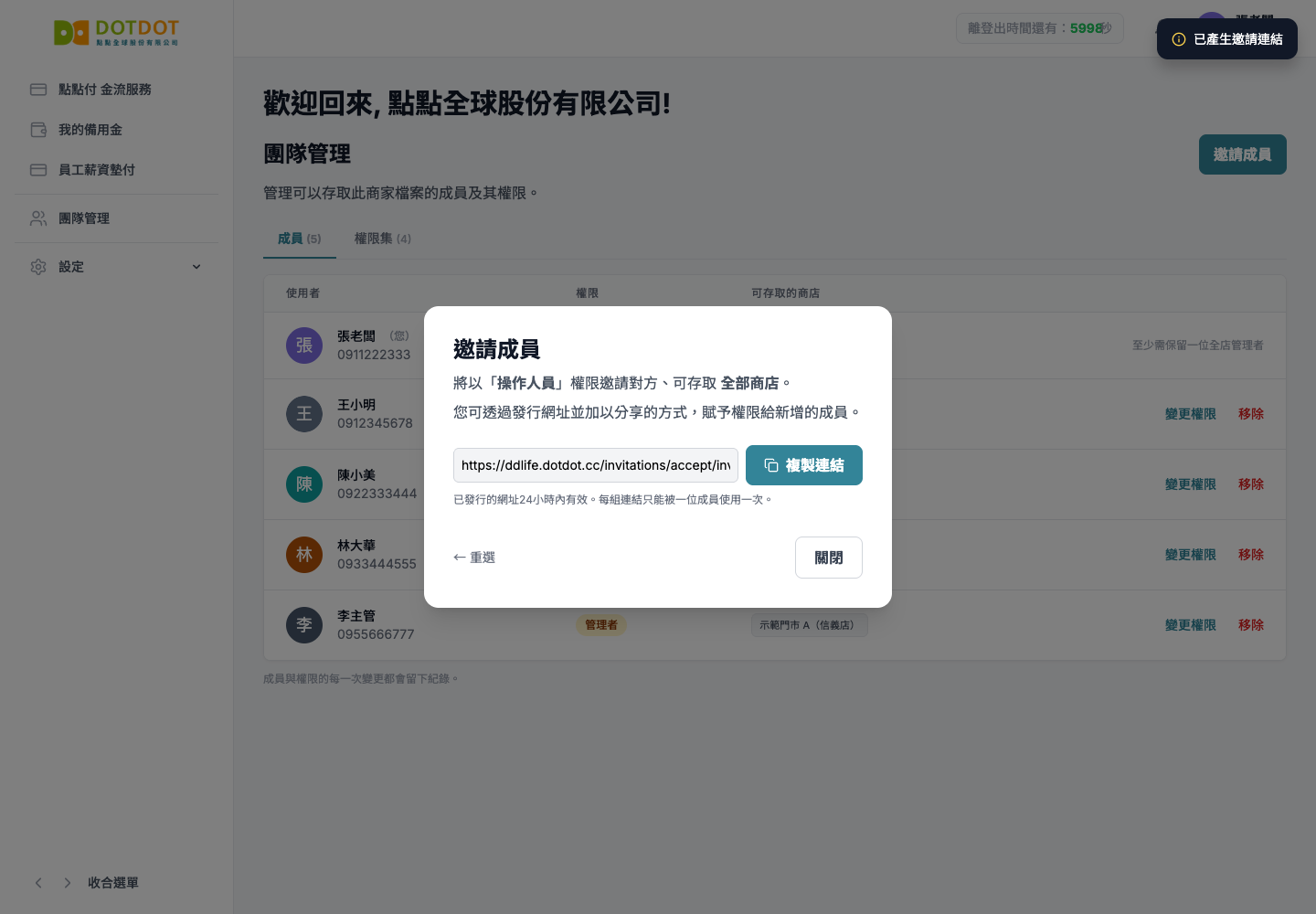Click the 複製連結 button
Viewport: 1316px width, 914px height.
[x=804, y=465]
